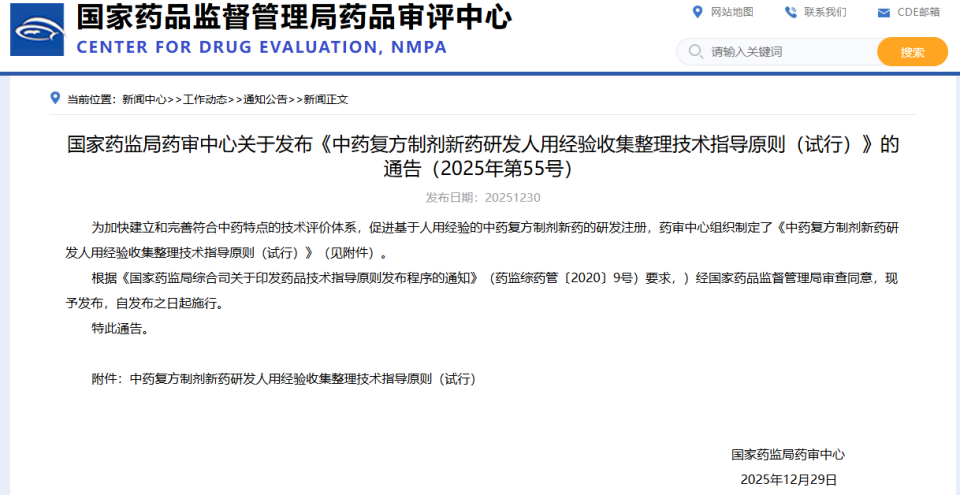Viewport: 960px width, 495px height.
Task: Open the CDE邮箱 link
Action: [x=918, y=12]
